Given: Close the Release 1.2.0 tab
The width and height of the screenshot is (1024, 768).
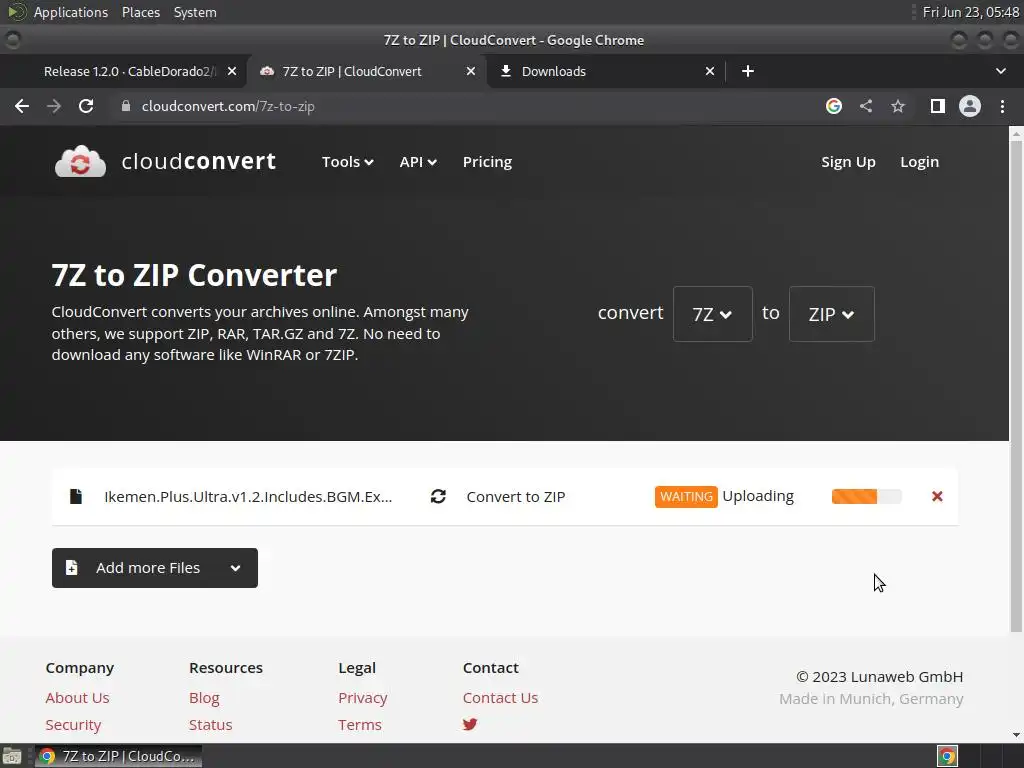Looking at the screenshot, I should pyautogui.click(x=232, y=71).
